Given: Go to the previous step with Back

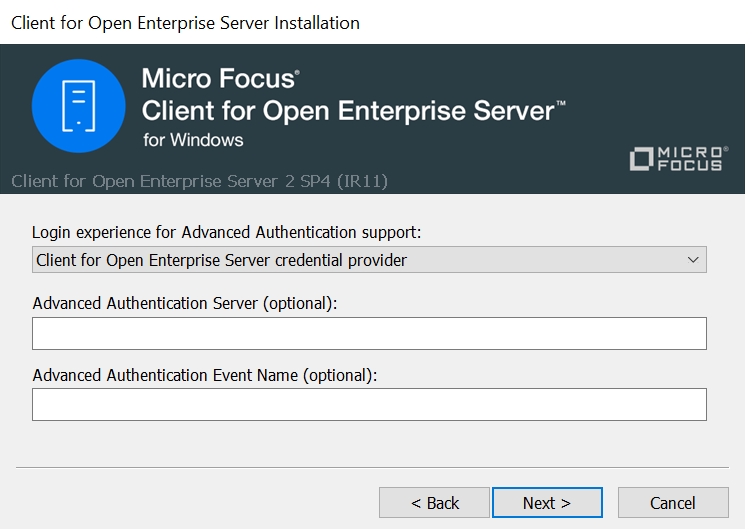Looking at the screenshot, I should 434,503.
